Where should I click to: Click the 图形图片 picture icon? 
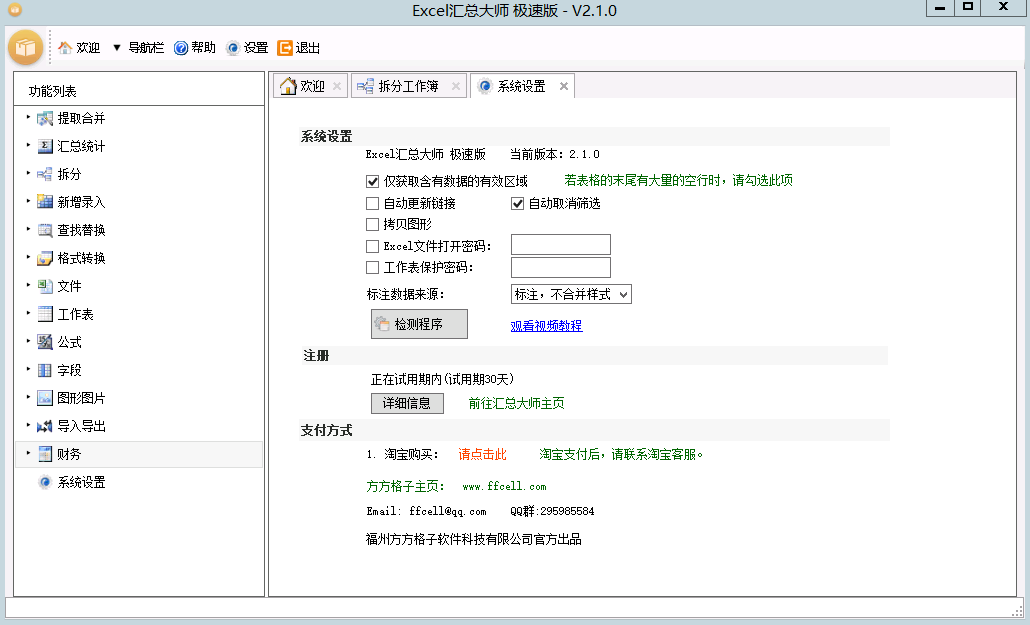click(x=45, y=398)
